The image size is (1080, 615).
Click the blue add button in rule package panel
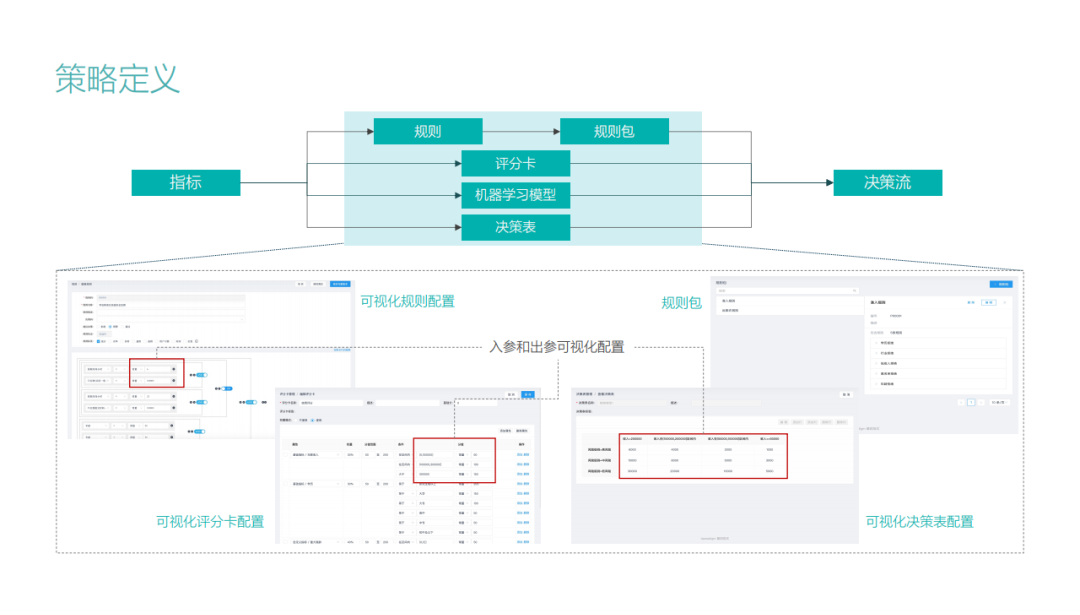coord(1001,284)
